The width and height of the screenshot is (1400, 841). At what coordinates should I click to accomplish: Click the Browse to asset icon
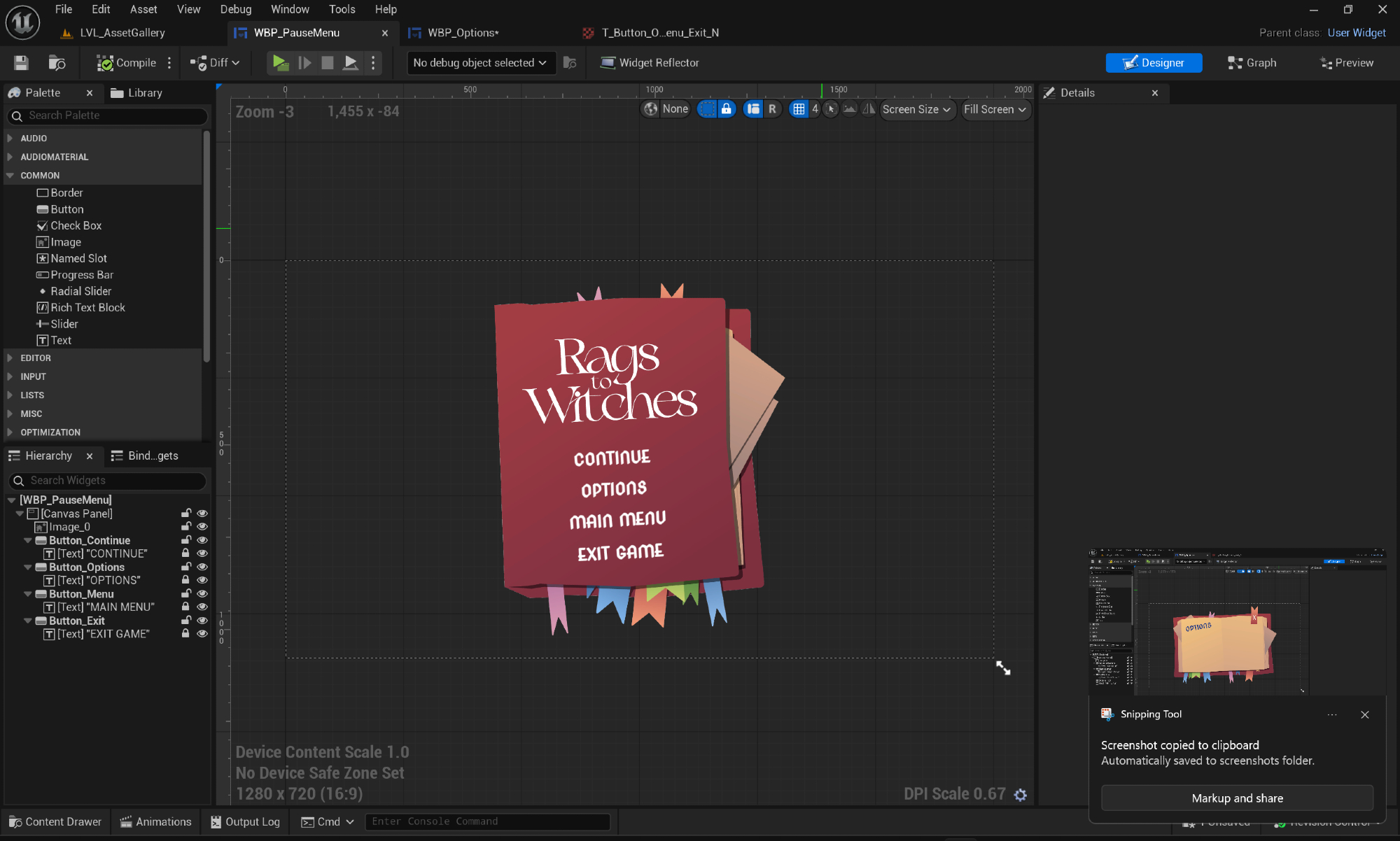57,63
